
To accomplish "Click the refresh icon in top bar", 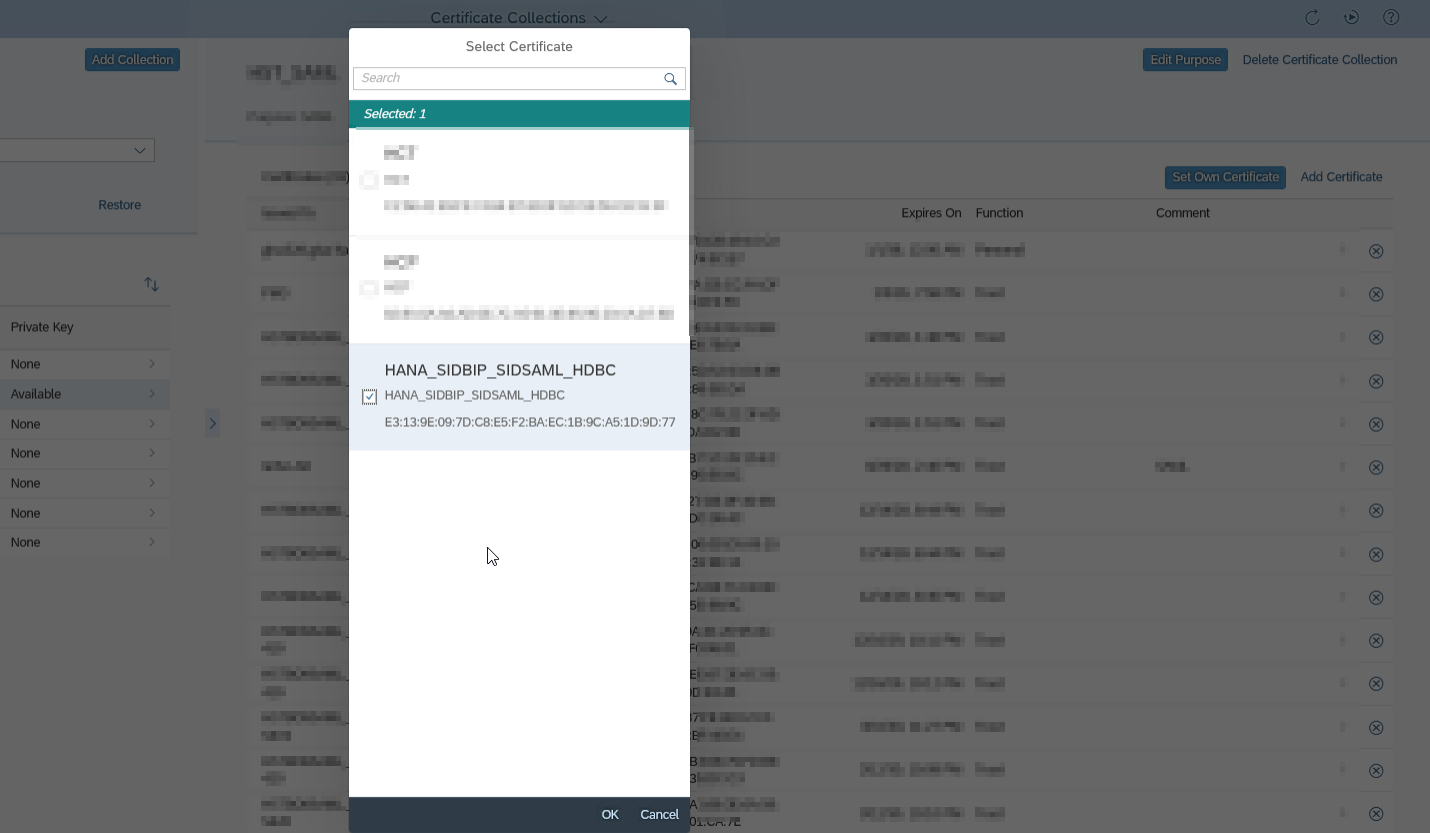I will (x=1312, y=18).
